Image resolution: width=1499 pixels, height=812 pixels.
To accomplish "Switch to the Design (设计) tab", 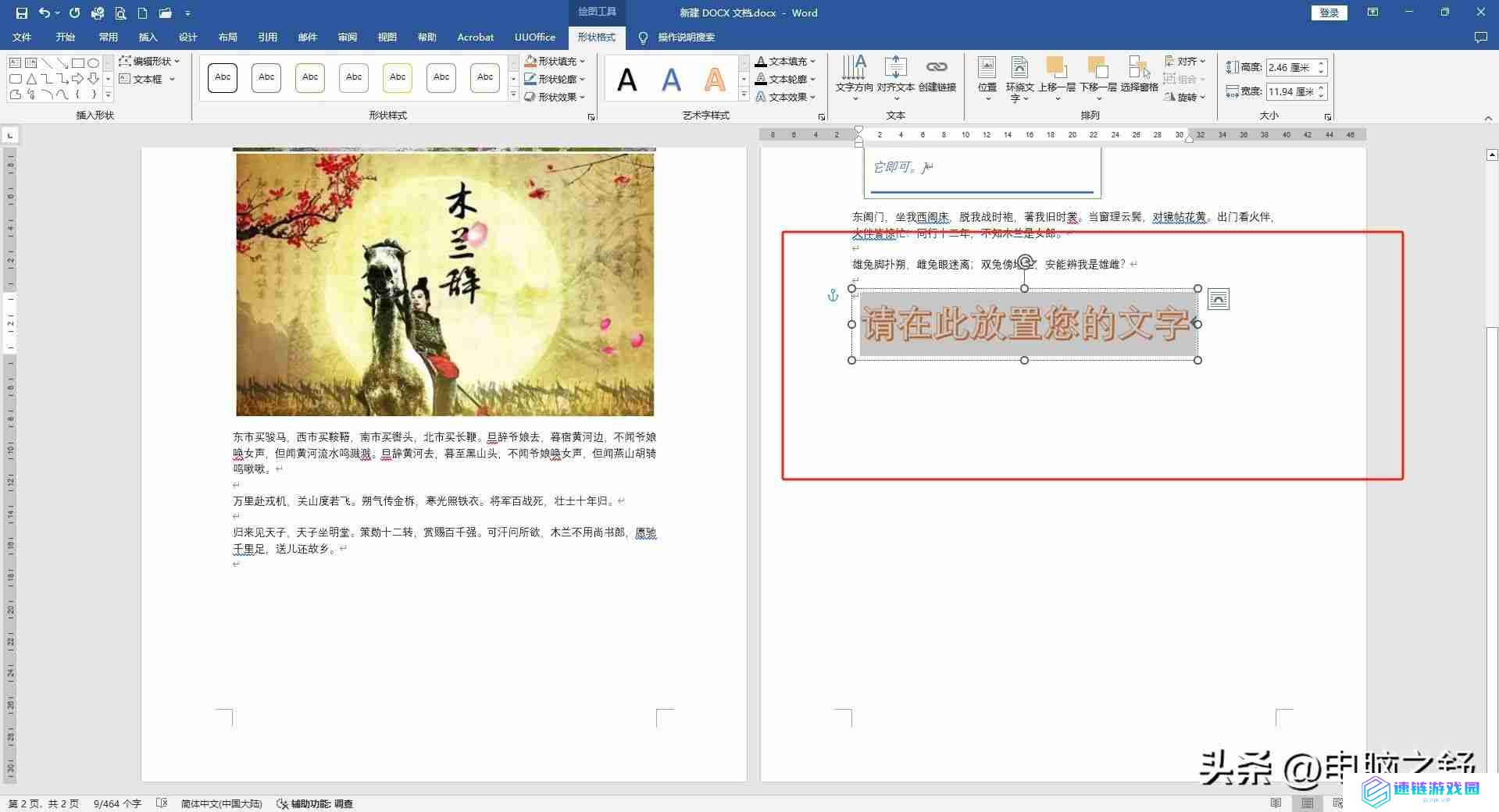I will [x=187, y=37].
